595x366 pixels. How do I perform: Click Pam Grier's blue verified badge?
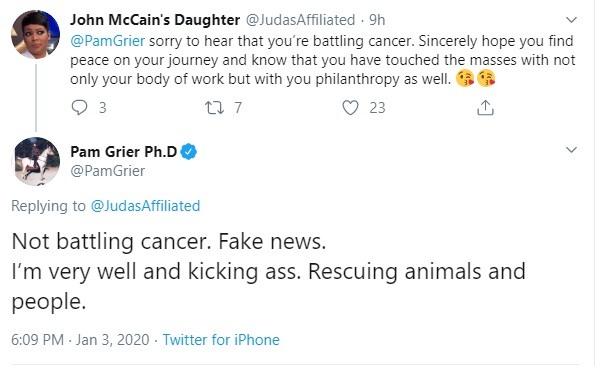coord(188,152)
